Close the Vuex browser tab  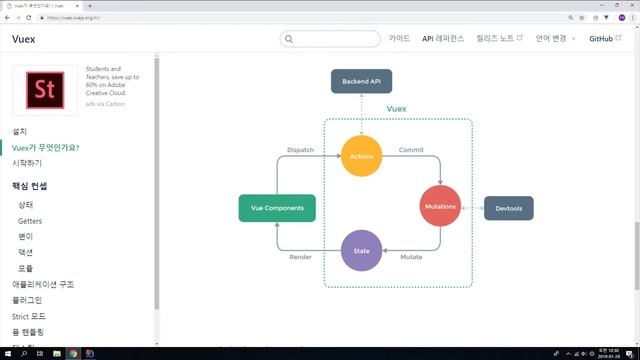(77, 6)
